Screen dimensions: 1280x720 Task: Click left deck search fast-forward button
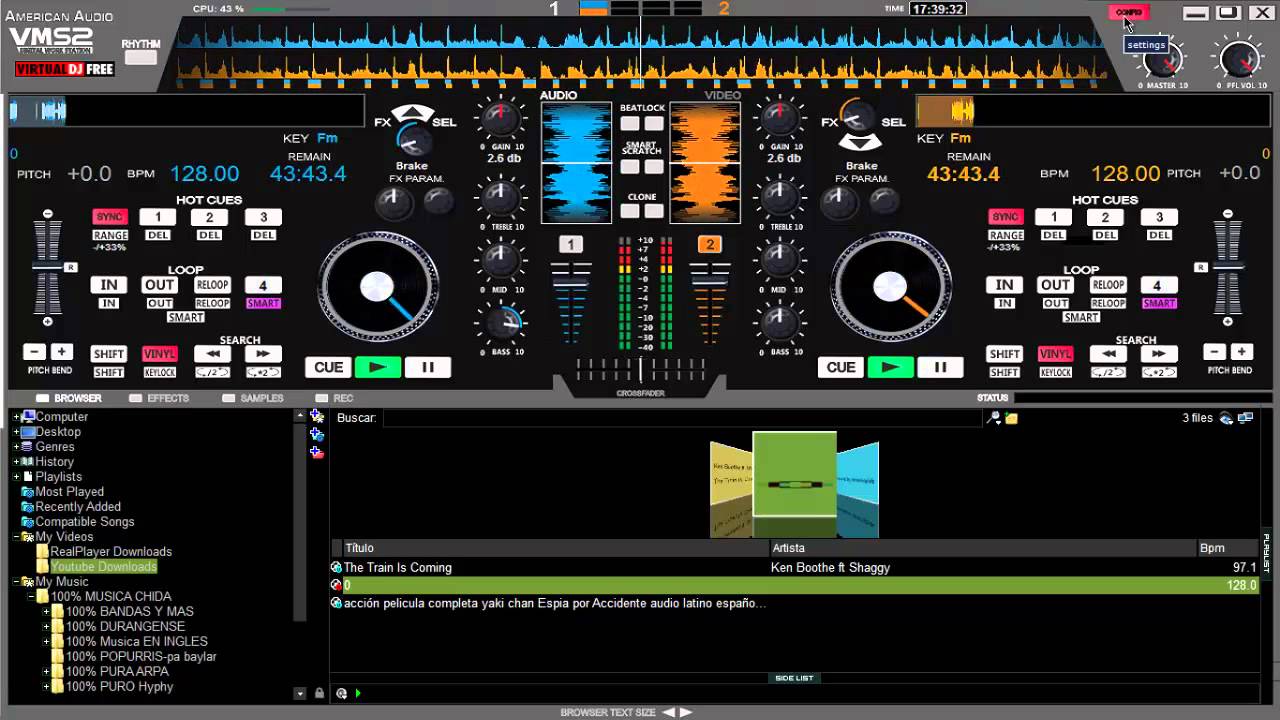262,354
